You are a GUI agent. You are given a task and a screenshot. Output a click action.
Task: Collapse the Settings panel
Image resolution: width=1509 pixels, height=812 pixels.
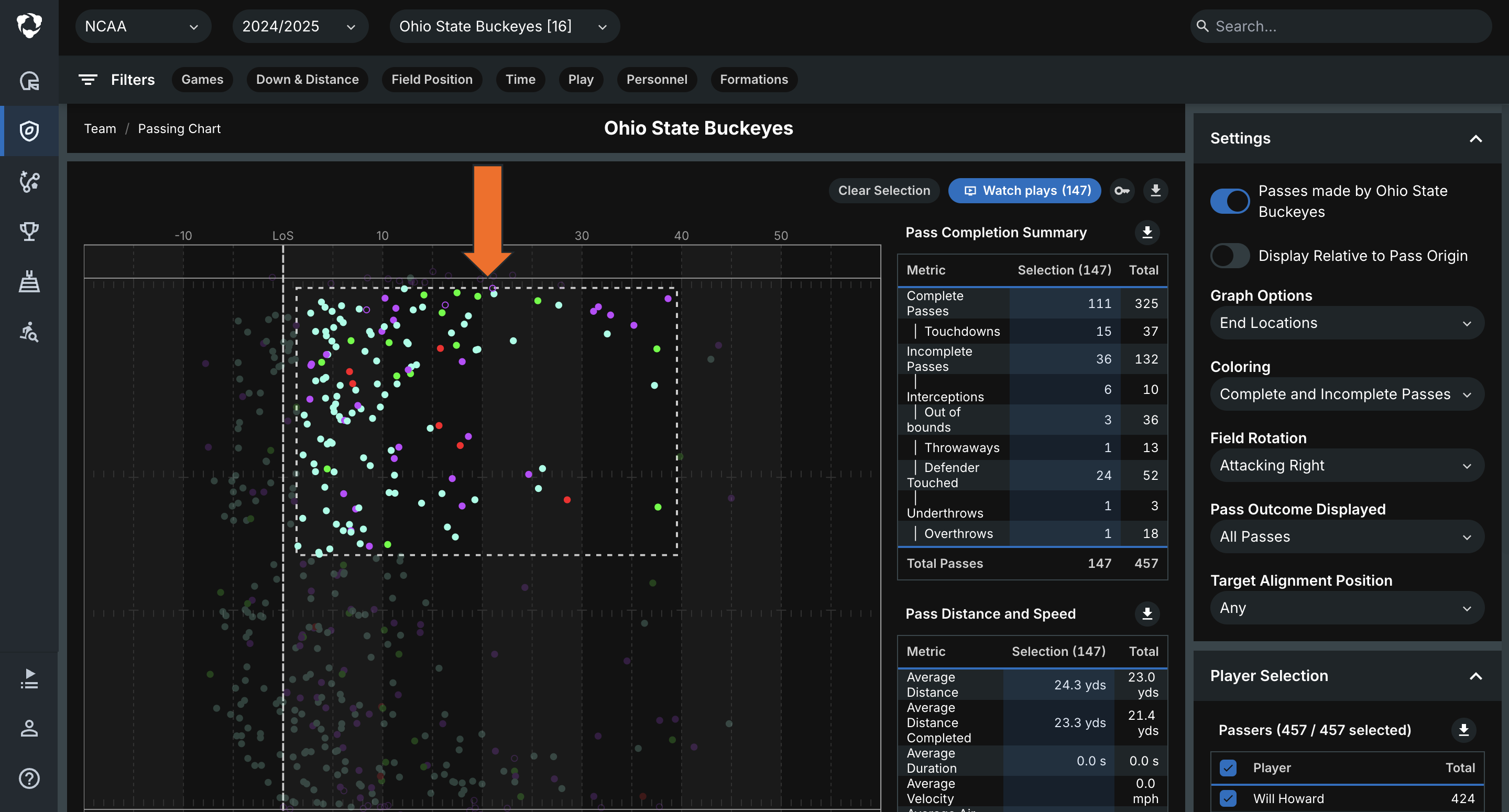1475,138
